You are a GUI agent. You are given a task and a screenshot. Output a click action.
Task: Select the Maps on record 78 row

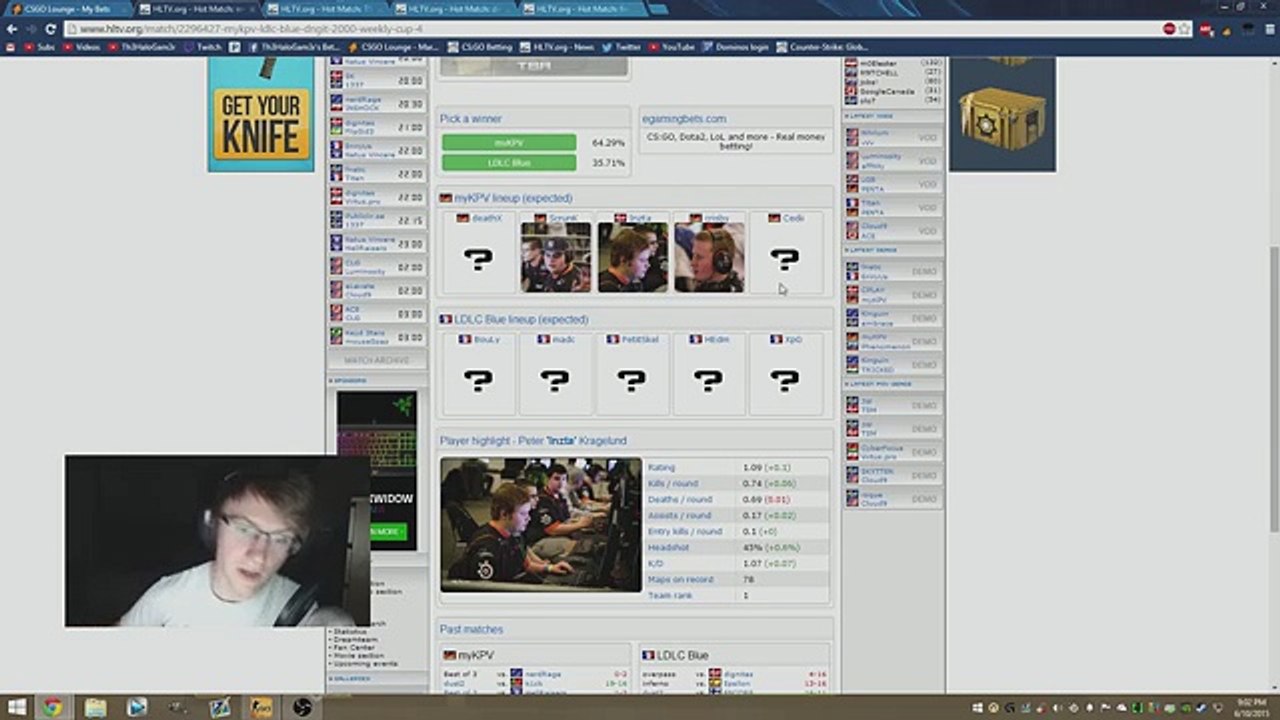tap(737, 579)
